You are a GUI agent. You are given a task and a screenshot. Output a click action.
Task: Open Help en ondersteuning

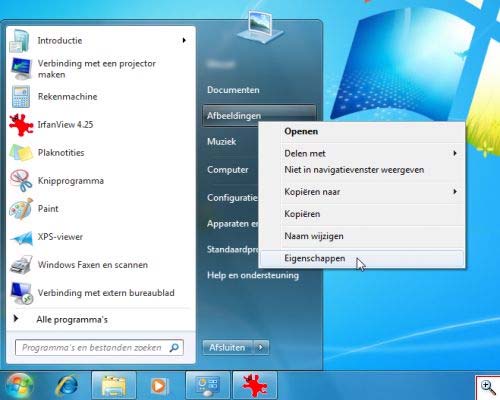click(x=253, y=275)
